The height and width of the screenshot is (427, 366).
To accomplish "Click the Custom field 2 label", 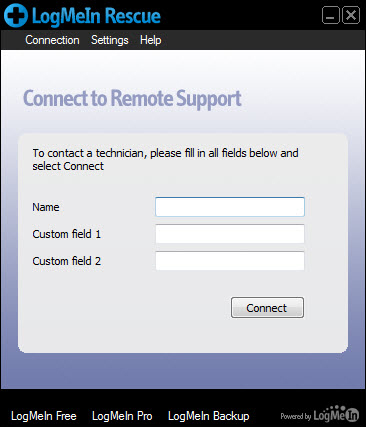I will (x=66, y=261).
